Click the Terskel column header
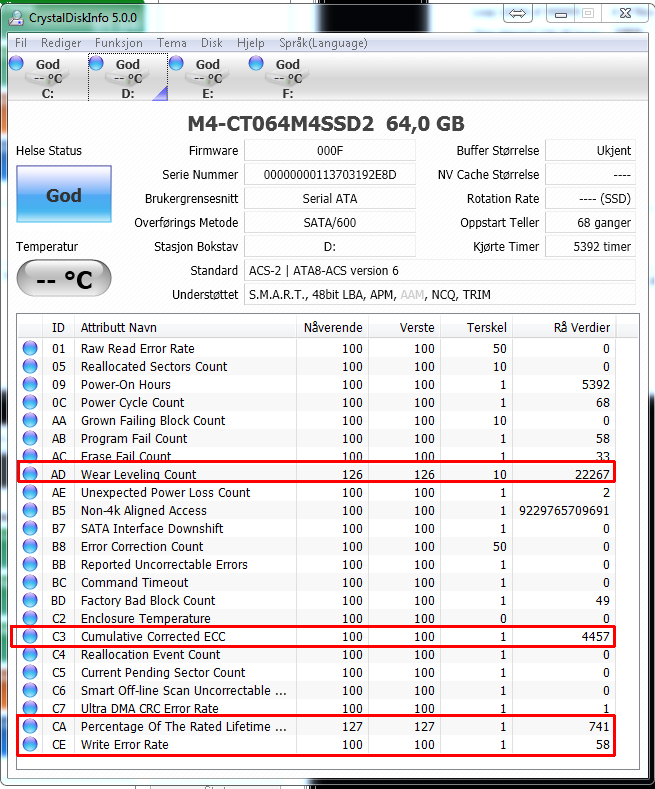The image size is (655, 789). pos(477,328)
